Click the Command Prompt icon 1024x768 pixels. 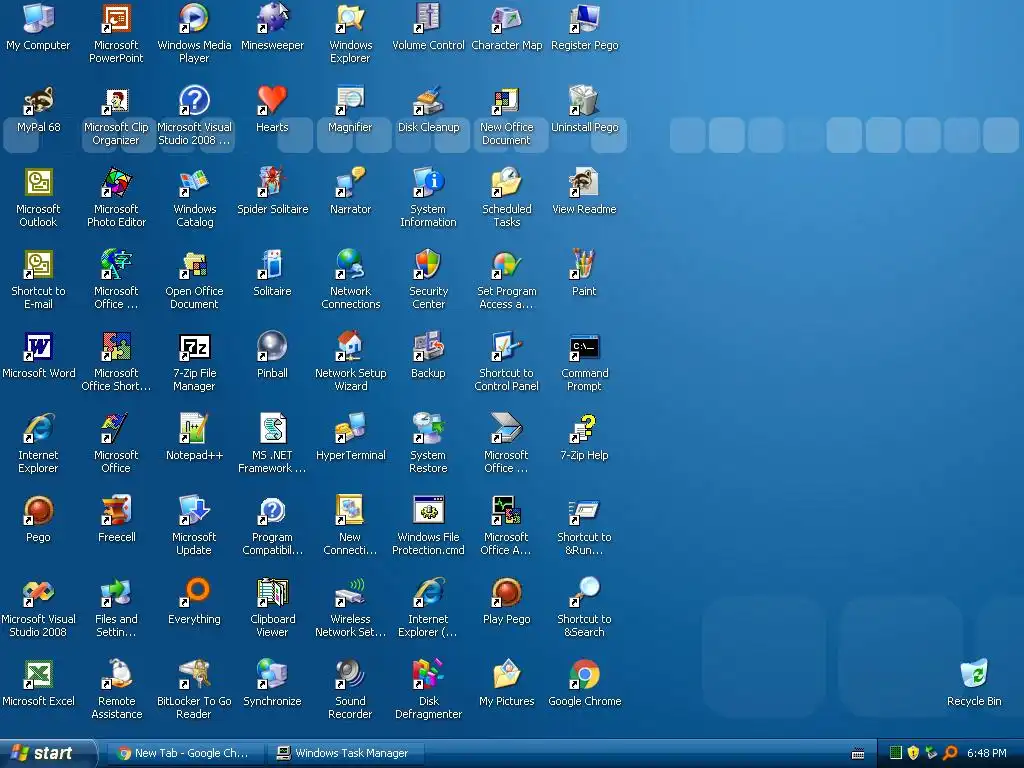click(x=584, y=346)
